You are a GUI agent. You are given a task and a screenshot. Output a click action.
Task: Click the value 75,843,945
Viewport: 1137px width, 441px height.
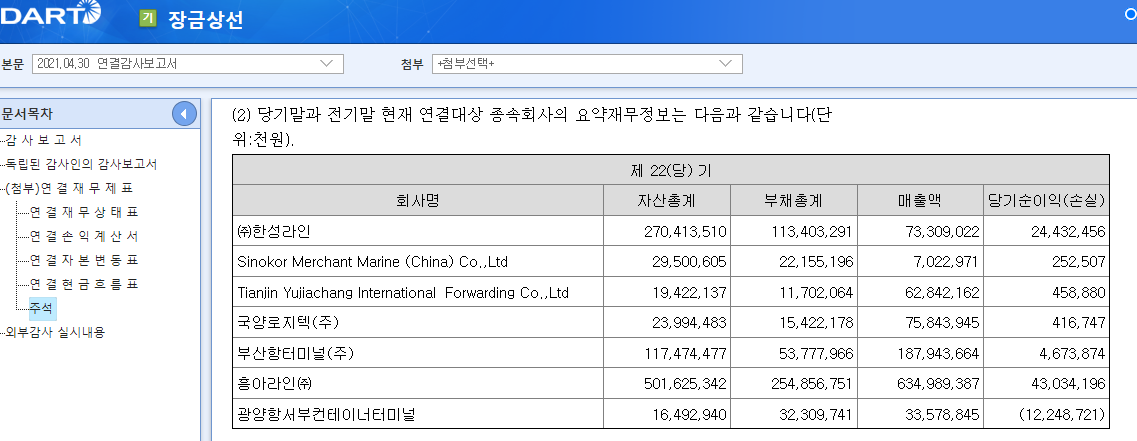click(942, 323)
